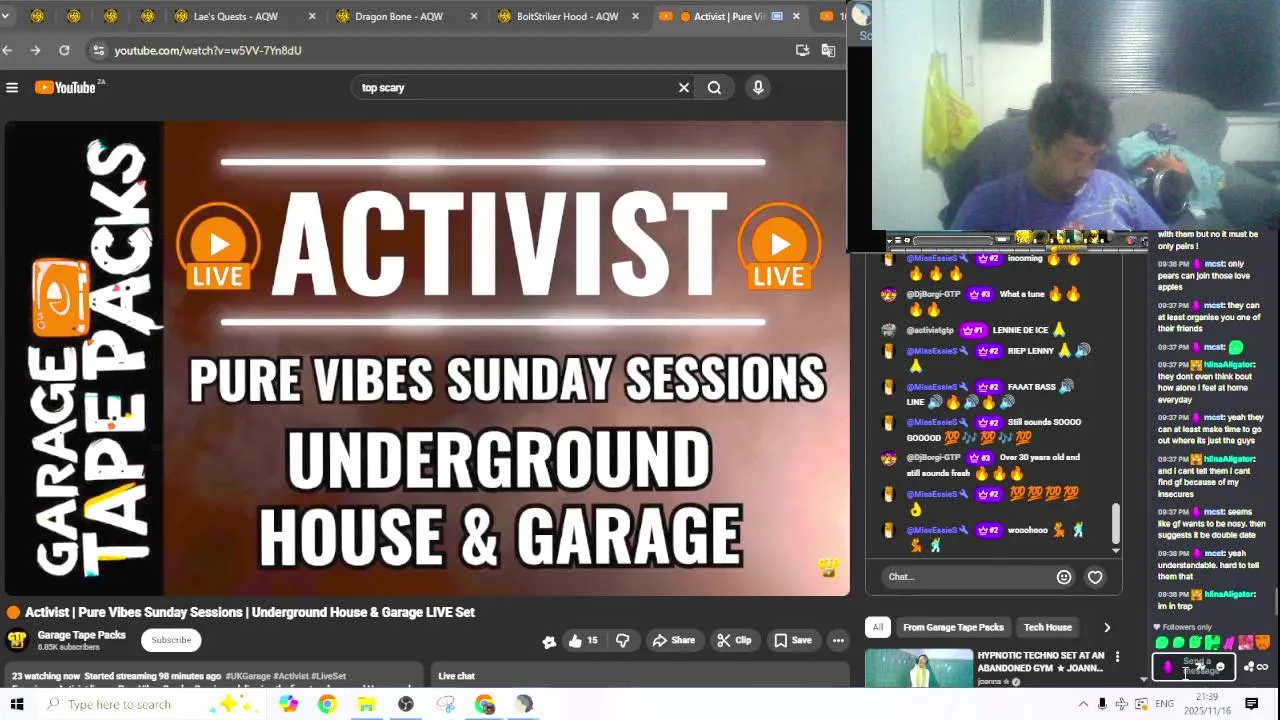Reload the YouTube page
This screenshot has width=1280, height=720.
click(64, 50)
